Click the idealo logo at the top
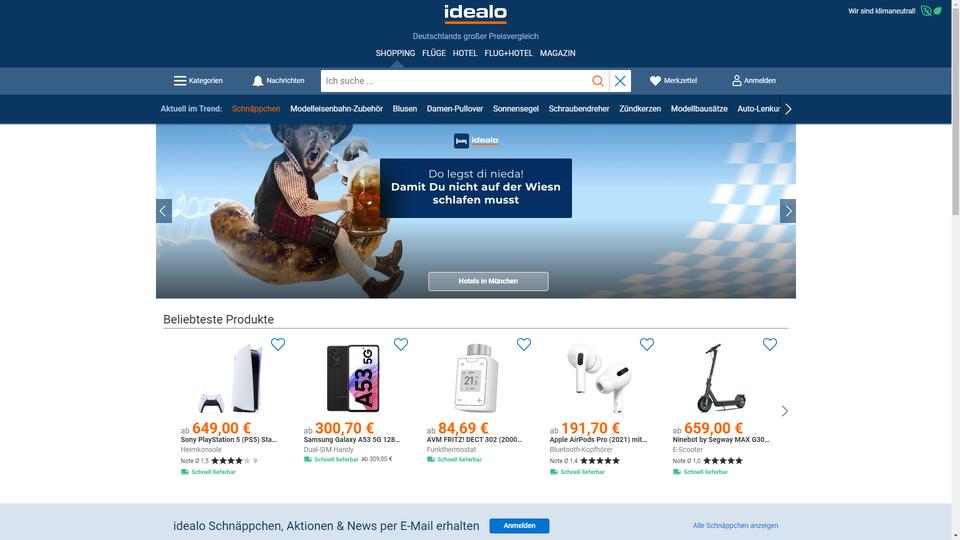This screenshot has height=540, width=960. pyautogui.click(x=476, y=13)
